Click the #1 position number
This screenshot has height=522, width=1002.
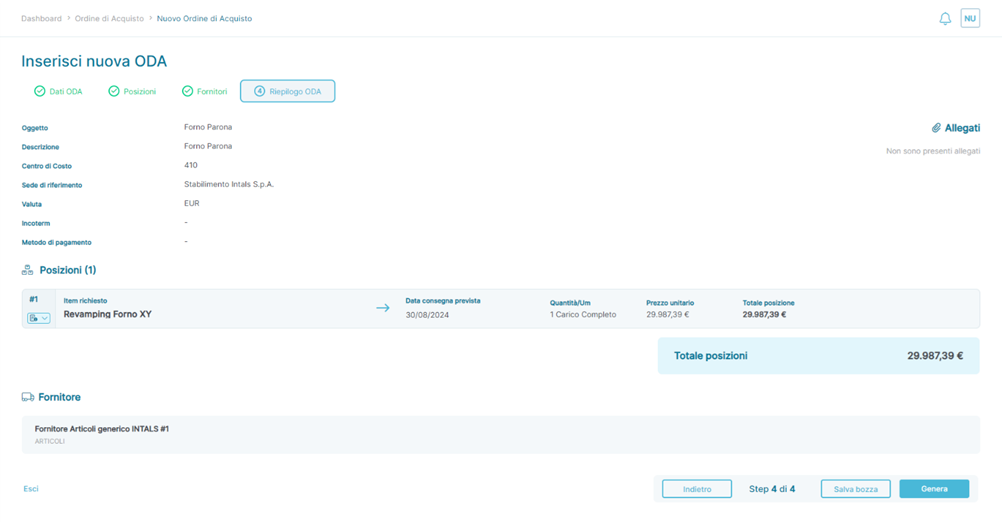coord(33,299)
